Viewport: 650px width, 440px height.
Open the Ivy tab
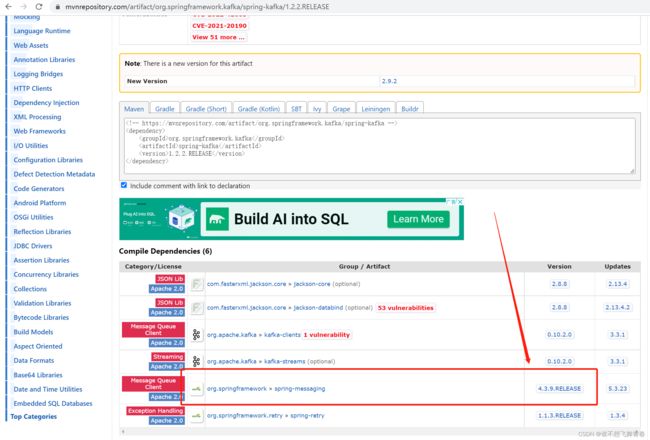point(317,109)
